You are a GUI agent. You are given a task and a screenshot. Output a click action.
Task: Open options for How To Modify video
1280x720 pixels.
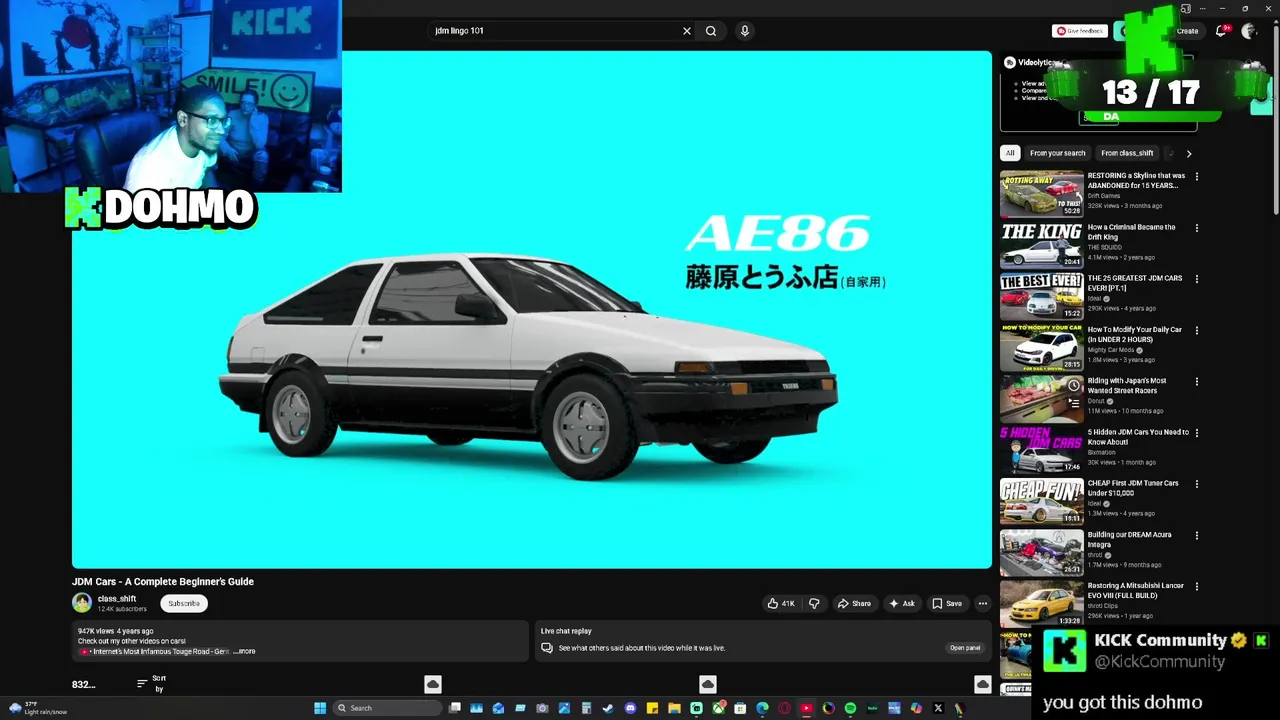(x=1196, y=330)
